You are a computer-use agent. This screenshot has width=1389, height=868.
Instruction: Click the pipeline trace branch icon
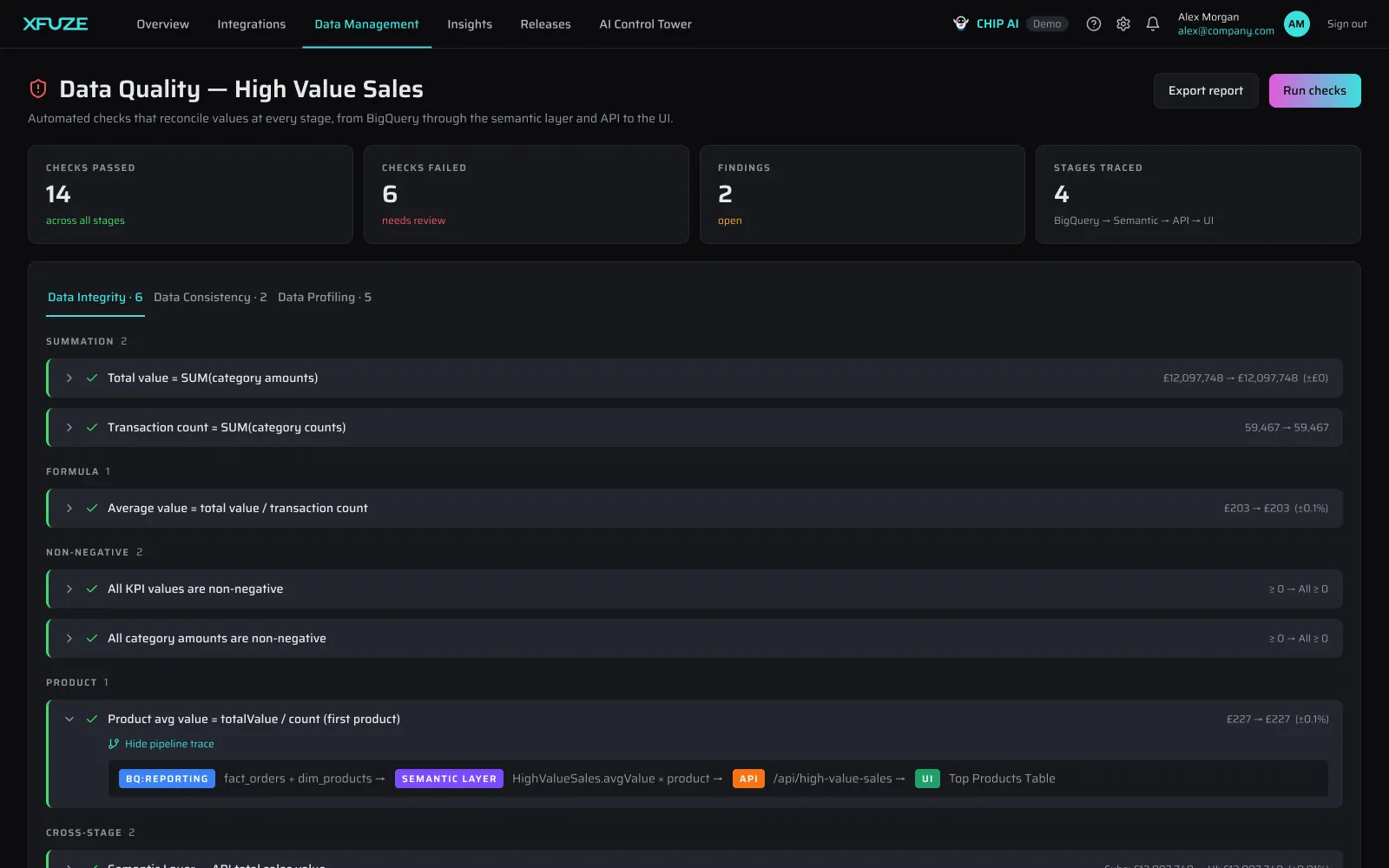114,744
